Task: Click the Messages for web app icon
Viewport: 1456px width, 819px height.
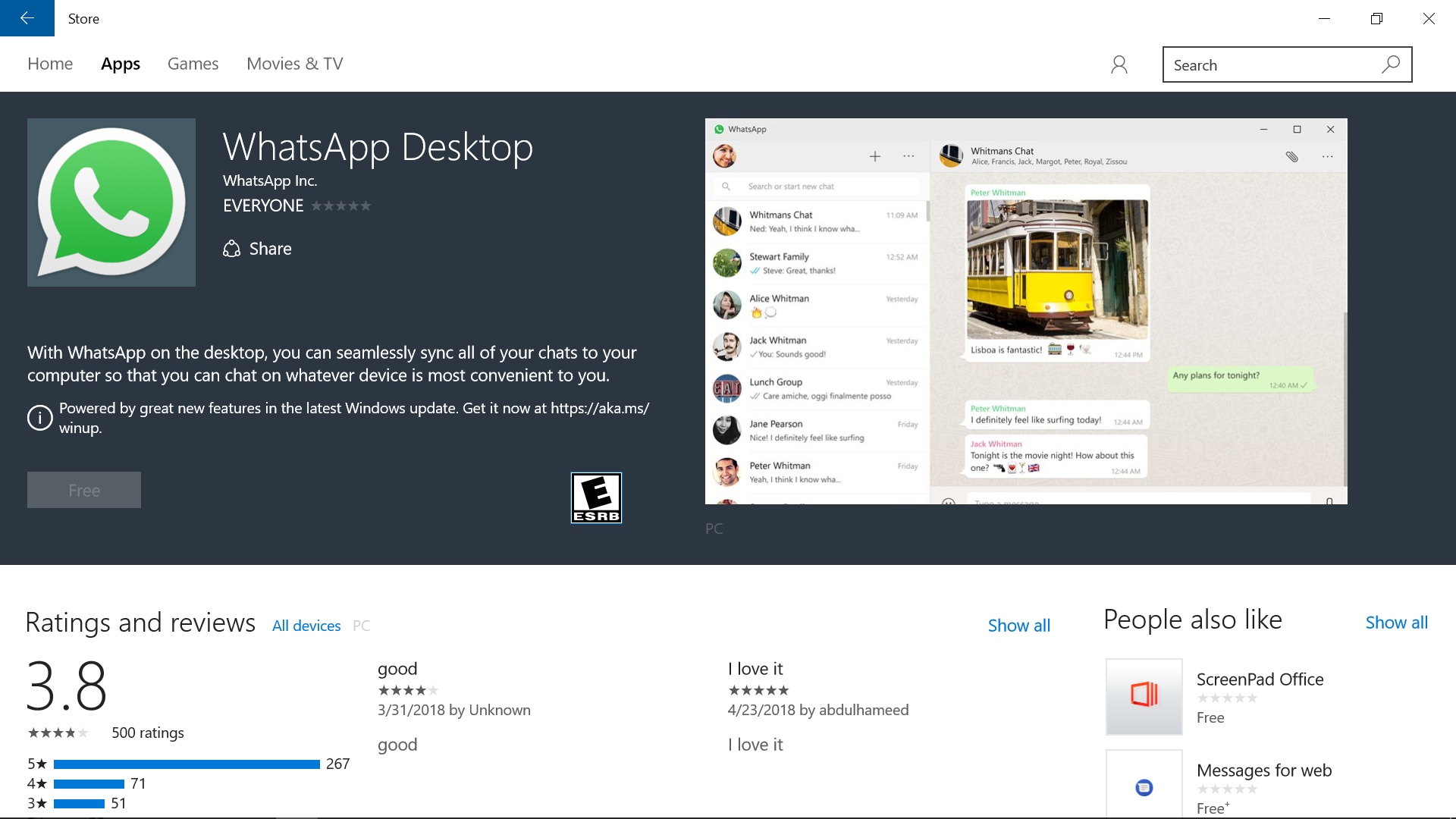Action: [1144, 786]
